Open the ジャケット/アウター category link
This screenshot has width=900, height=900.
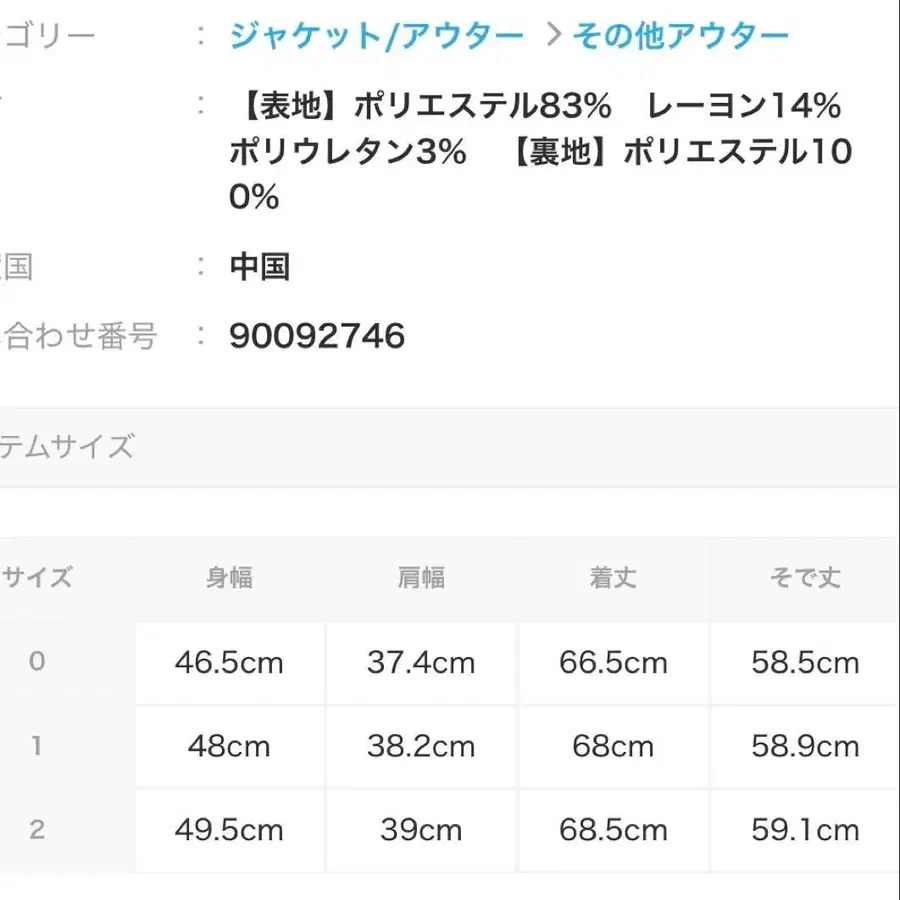click(x=375, y=33)
